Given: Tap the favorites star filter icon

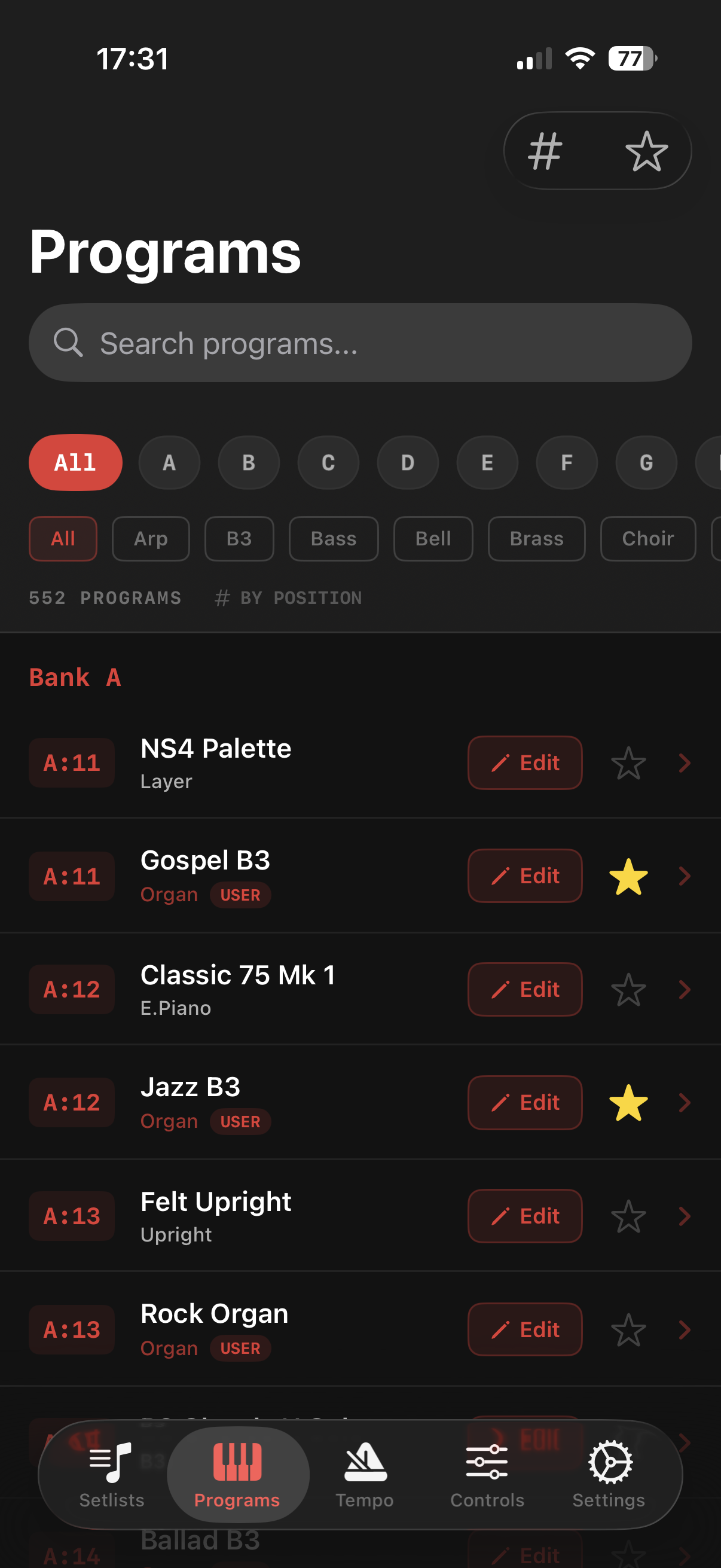Looking at the screenshot, I should click(x=646, y=151).
